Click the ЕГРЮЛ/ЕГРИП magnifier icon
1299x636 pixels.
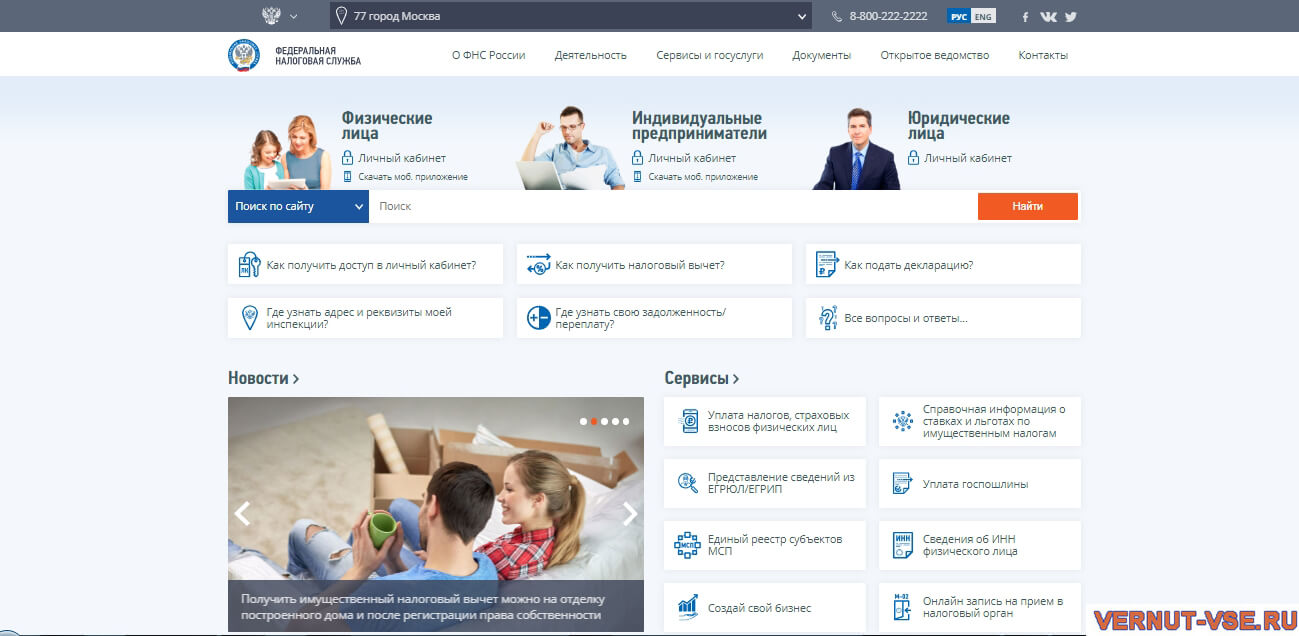(688, 484)
